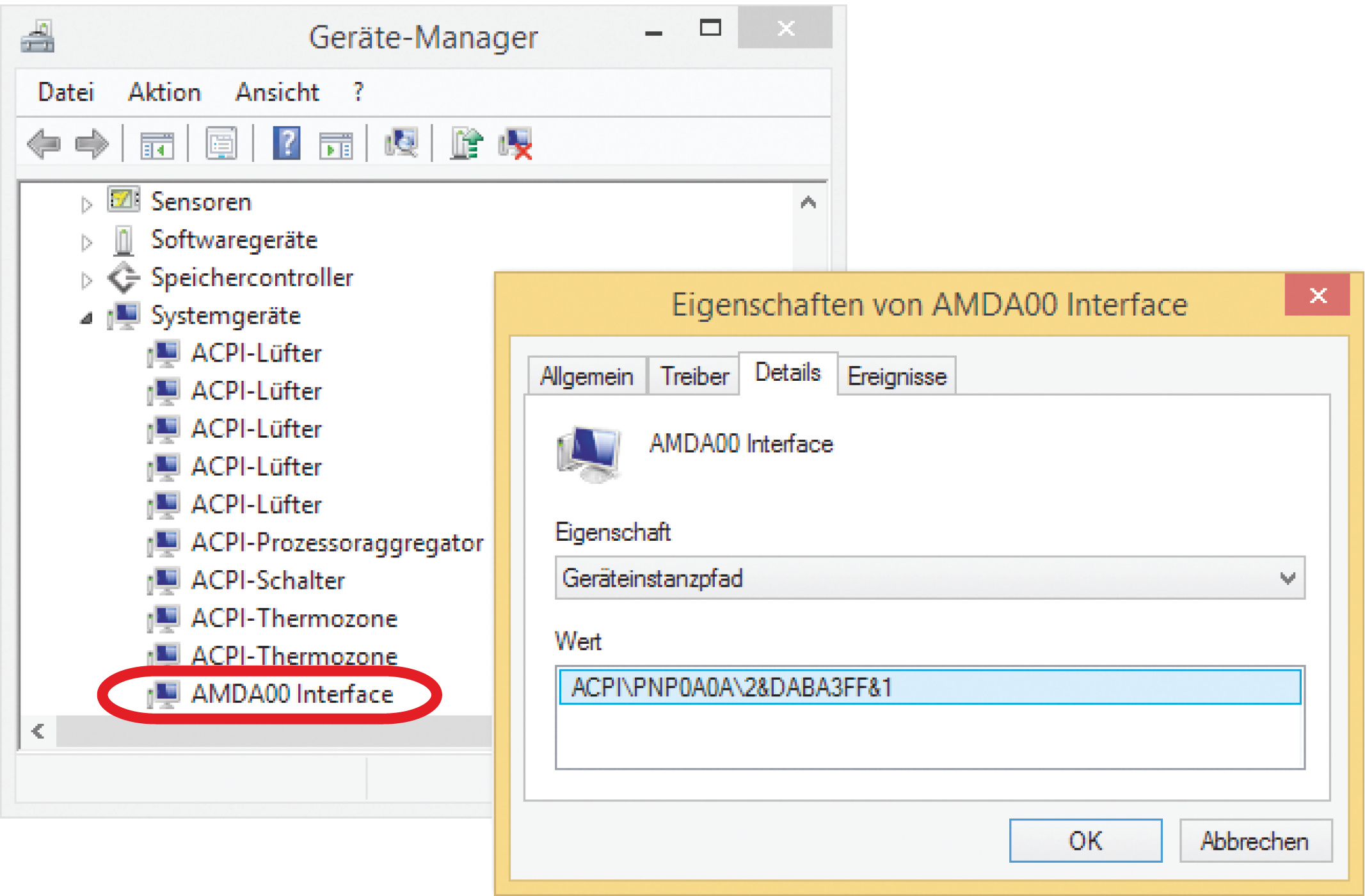Open the Aktion menu
The height and width of the screenshot is (896, 1365).
click(164, 92)
